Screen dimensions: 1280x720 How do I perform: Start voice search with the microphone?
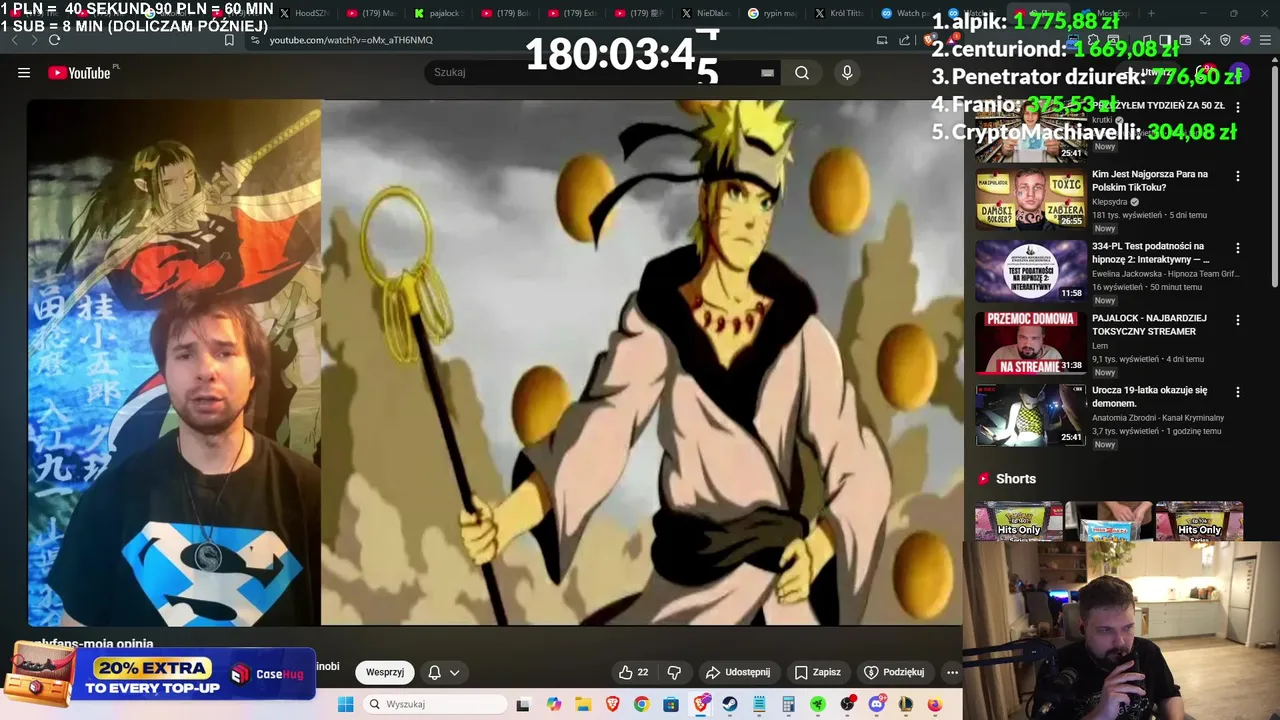847,72
